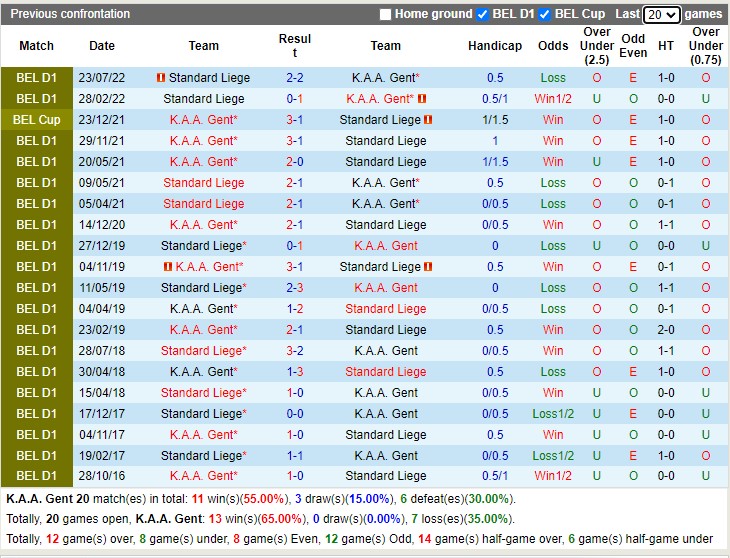The image size is (730, 558).
Task: Click the date 28/10/16
Action: pos(101,476)
